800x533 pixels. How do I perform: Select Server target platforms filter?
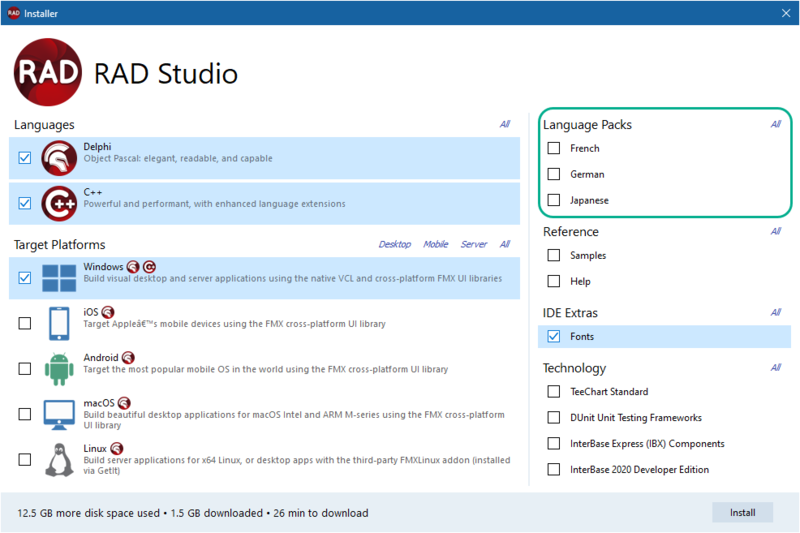pos(473,244)
